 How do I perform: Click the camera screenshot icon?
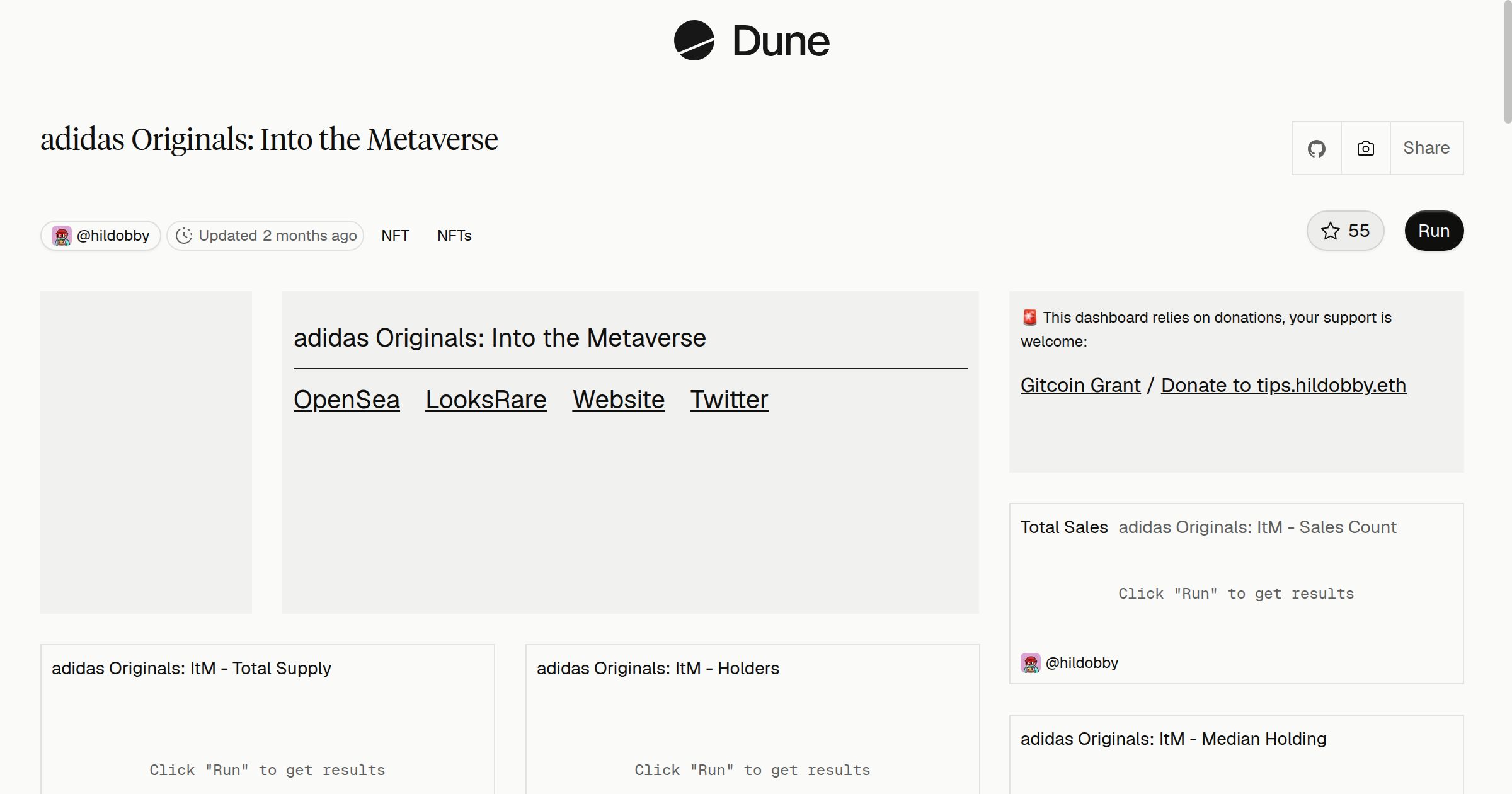[1366, 148]
